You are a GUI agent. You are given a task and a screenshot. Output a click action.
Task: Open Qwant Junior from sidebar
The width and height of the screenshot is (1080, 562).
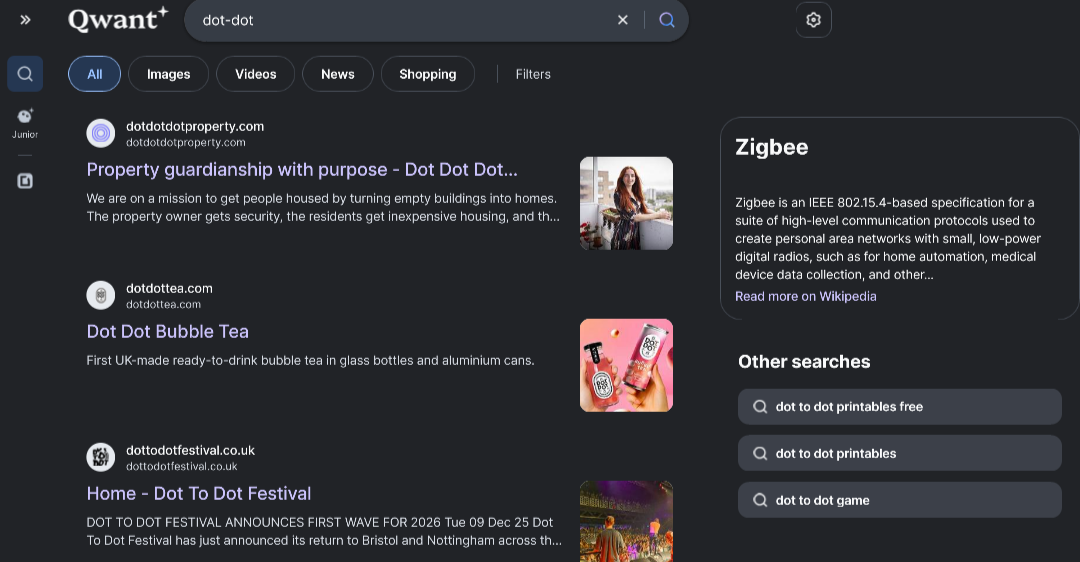pyautogui.click(x=25, y=123)
